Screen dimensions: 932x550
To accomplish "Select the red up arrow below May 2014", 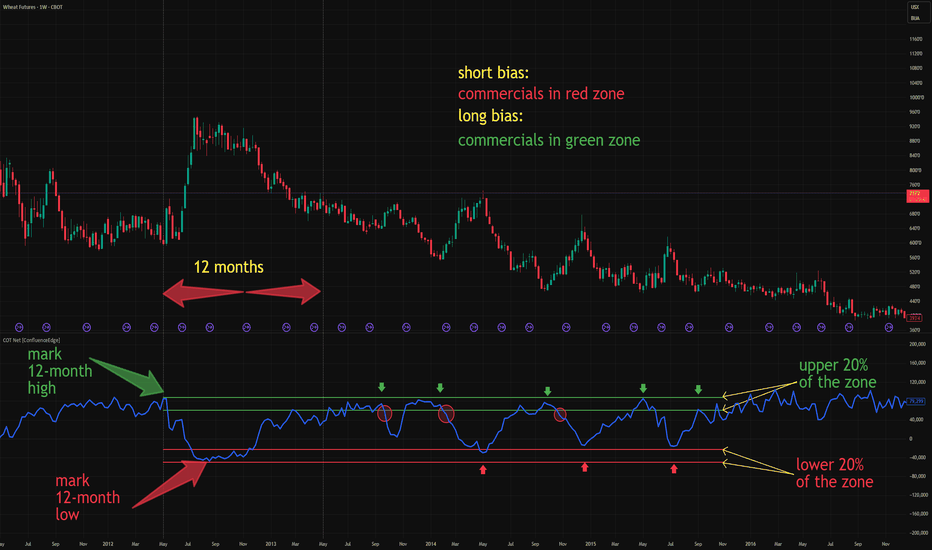I will (x=483, y=470).
